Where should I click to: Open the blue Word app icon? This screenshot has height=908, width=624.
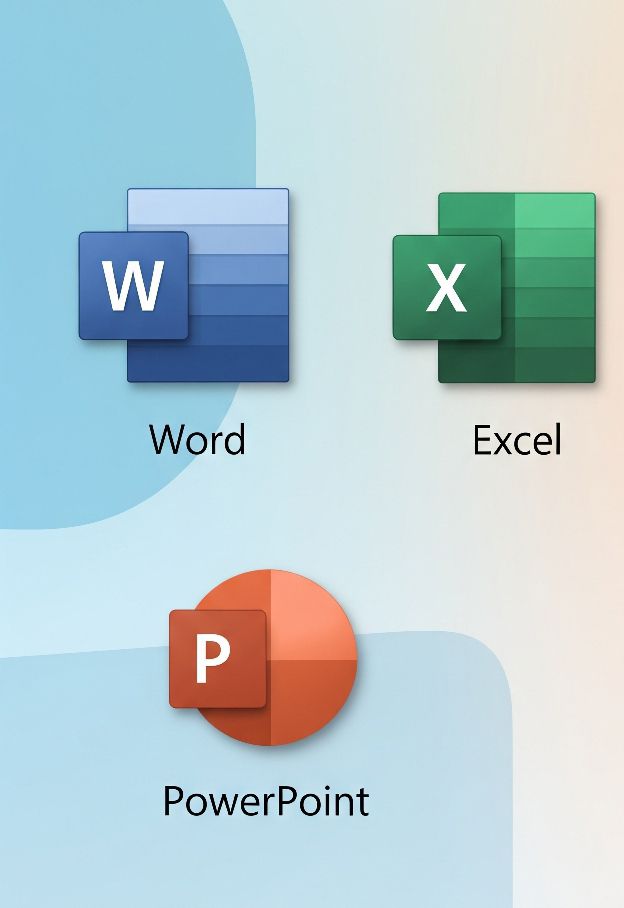click(x=184, y=285)
